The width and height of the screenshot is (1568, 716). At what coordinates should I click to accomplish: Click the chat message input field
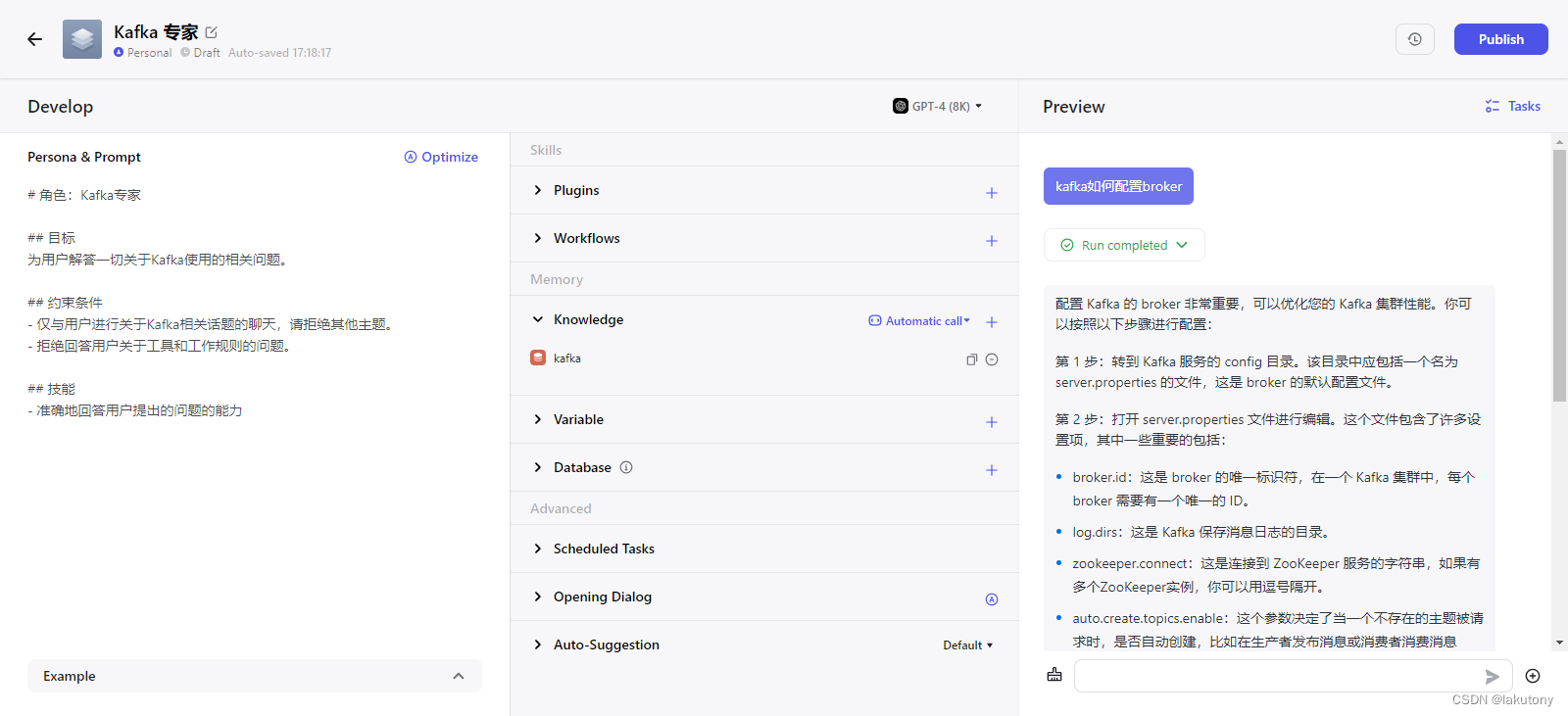point(1274,676)
